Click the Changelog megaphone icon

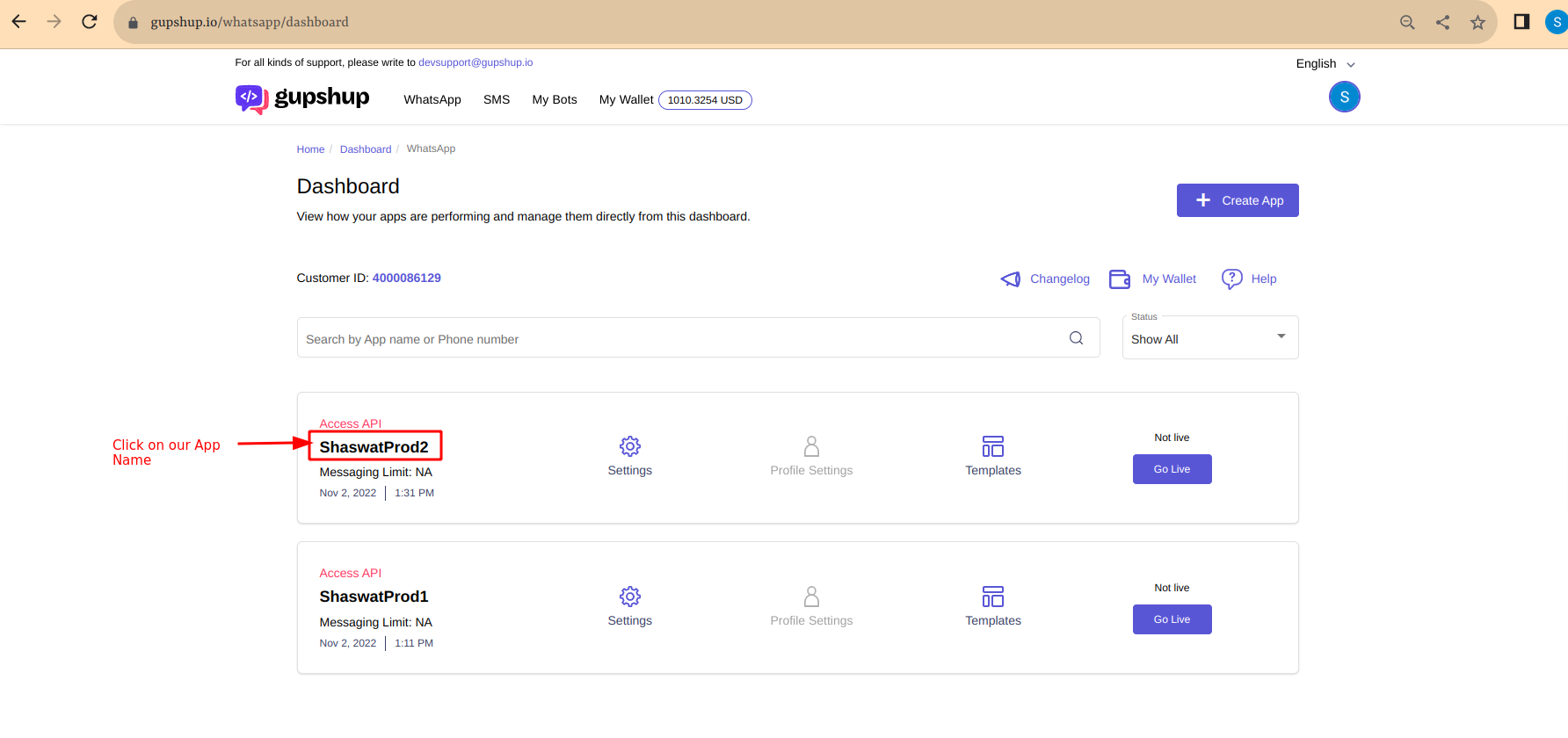[x=1011, y=279]
